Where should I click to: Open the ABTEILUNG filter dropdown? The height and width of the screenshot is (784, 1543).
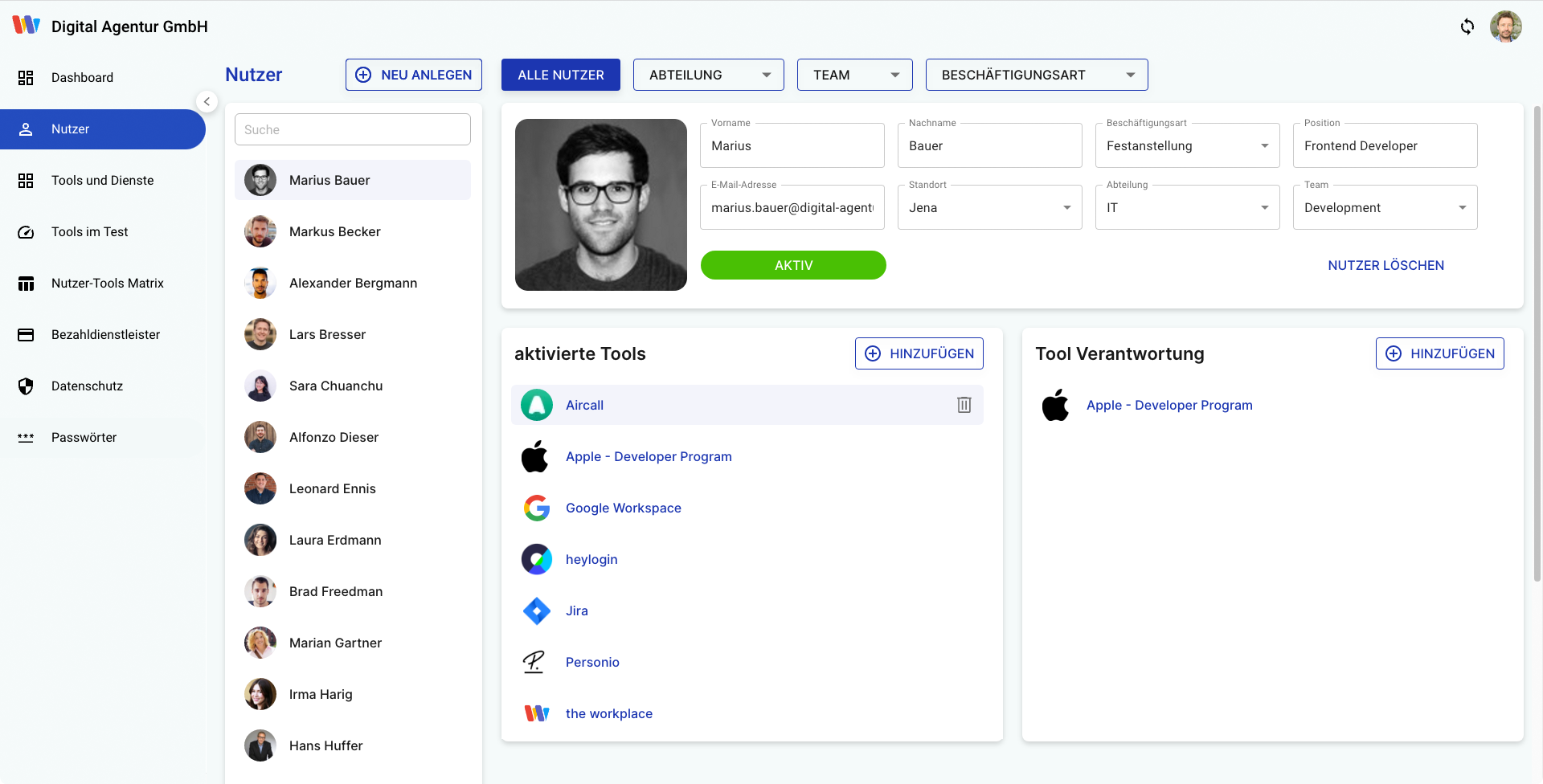click(x=708, y=75)
